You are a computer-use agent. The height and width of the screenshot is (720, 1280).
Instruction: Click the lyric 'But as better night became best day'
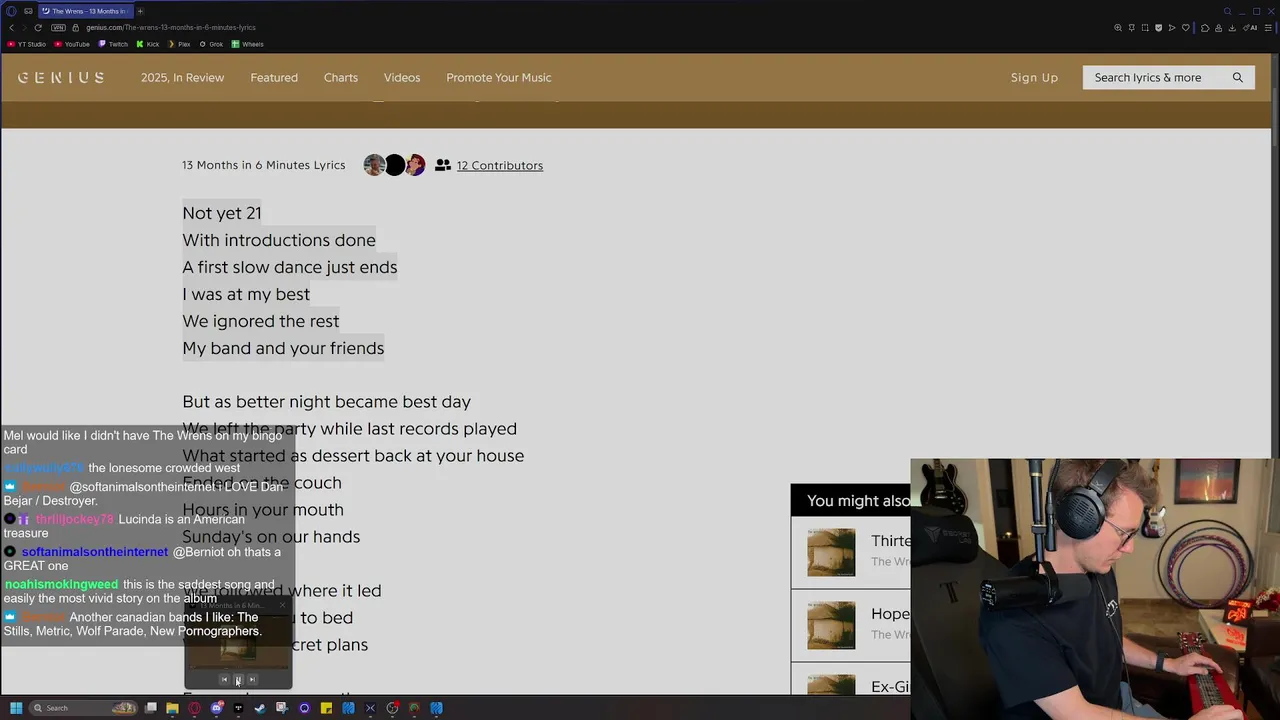pos(326,401)
